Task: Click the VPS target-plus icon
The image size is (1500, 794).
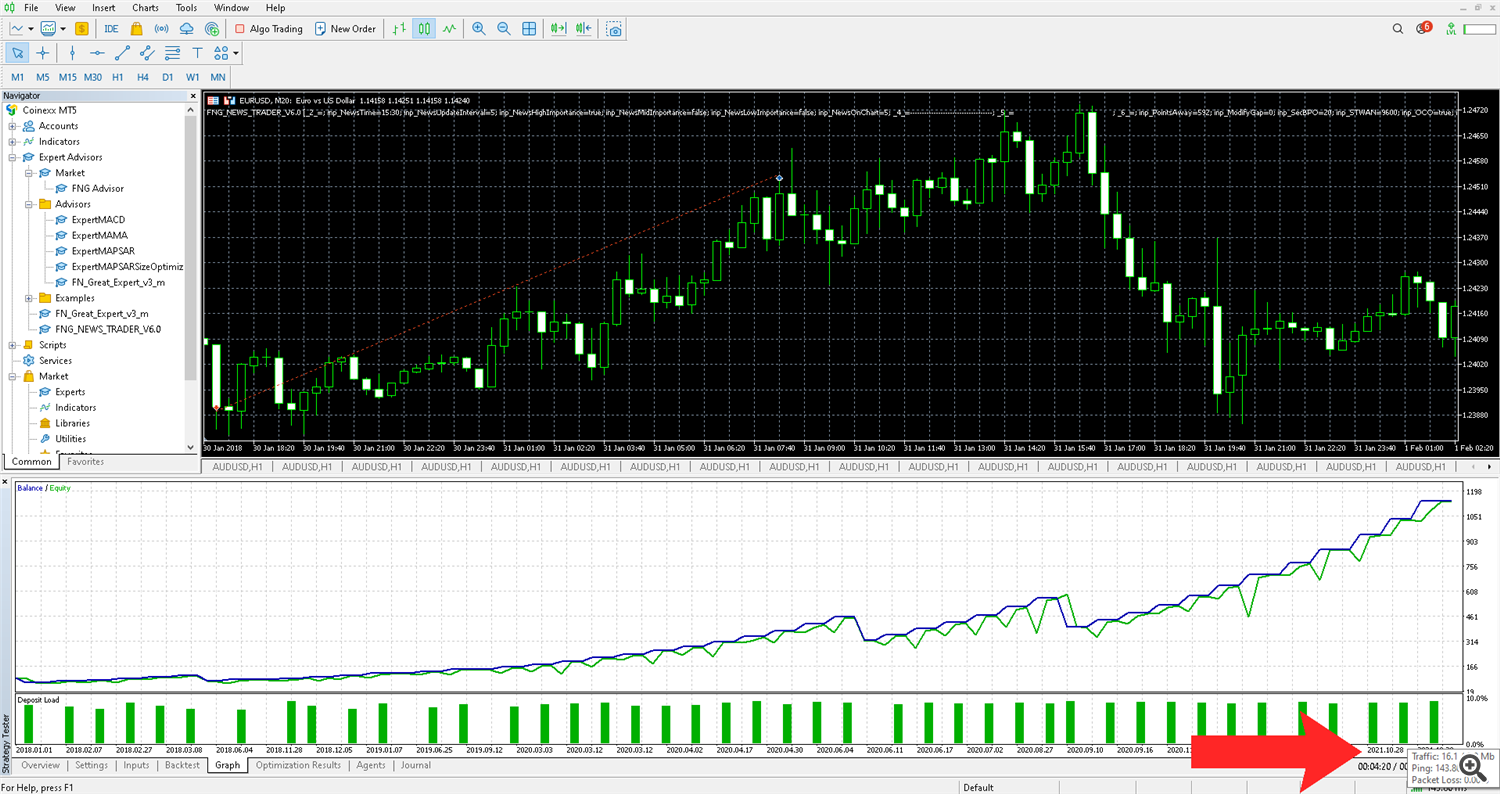Action: coord(212,29)
